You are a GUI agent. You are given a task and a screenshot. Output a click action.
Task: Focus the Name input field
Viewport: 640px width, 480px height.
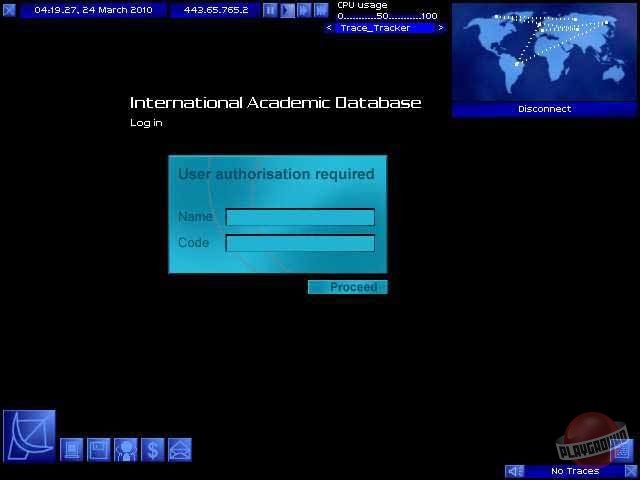click(300, 217)
